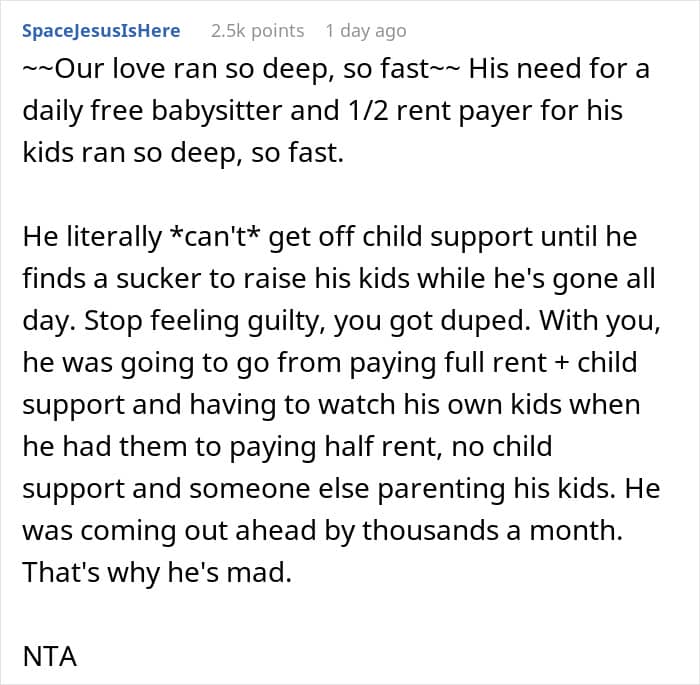Open the '1 day ago' timestamp permalink
The height and width of the screenshot is (685, 700).
(x=366, y=31)
